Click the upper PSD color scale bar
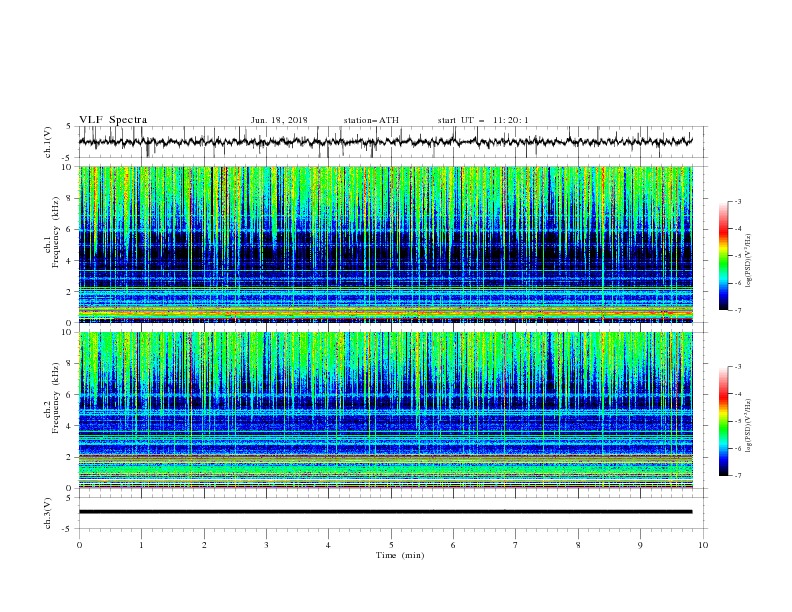Screen dimensions: 792x612 [723, 256]
